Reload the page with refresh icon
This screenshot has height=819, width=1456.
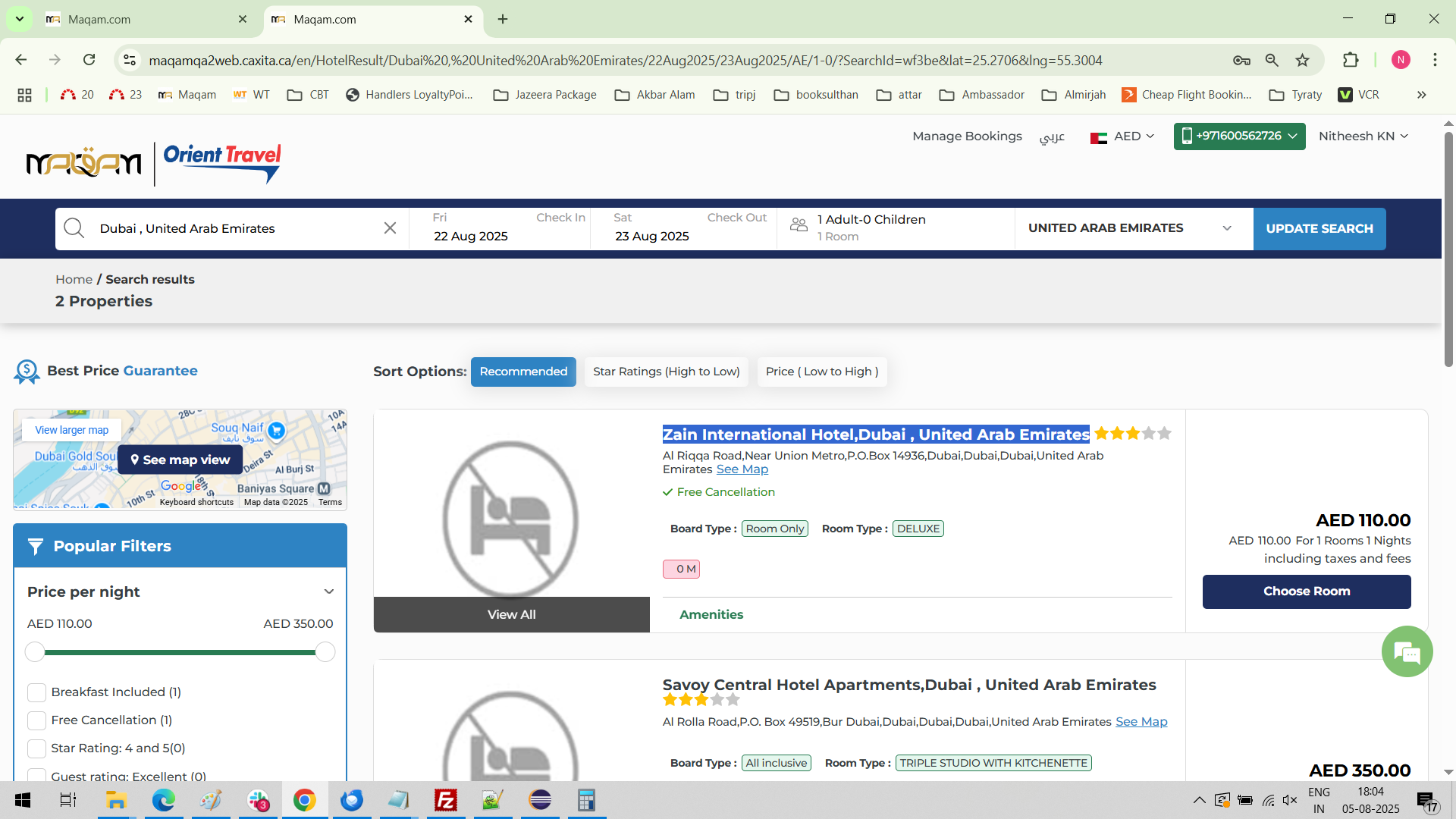[x=89, y=61]
